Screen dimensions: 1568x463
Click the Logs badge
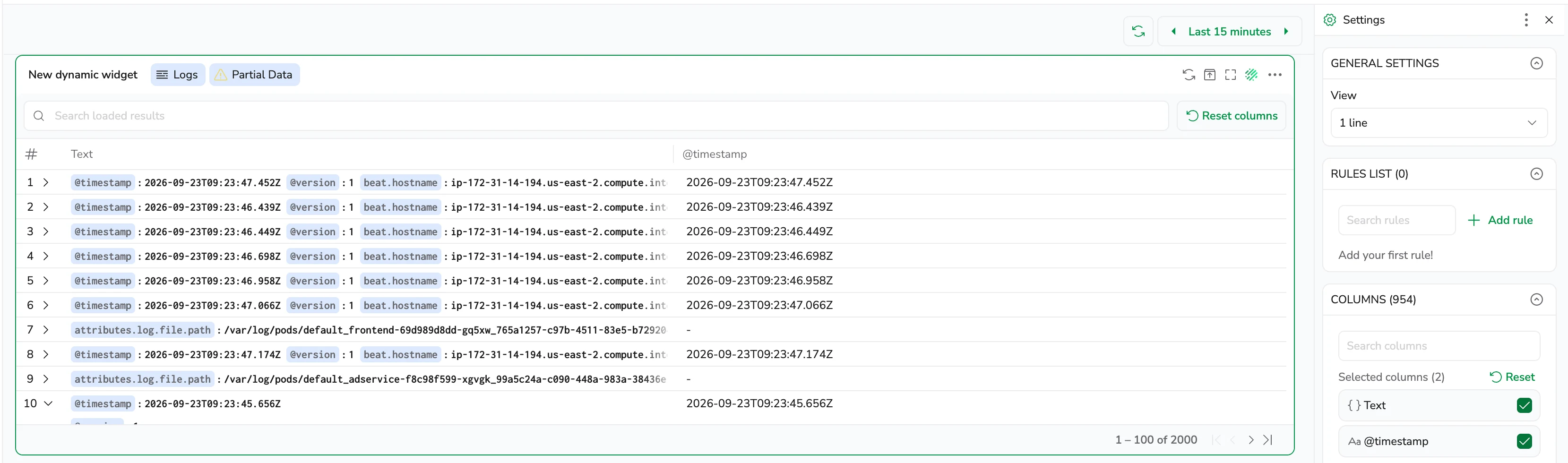178,75
